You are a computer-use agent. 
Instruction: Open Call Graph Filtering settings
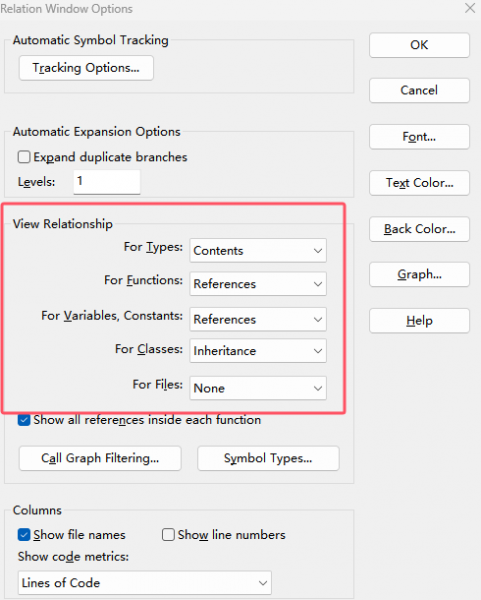click(x=100, y=458)
